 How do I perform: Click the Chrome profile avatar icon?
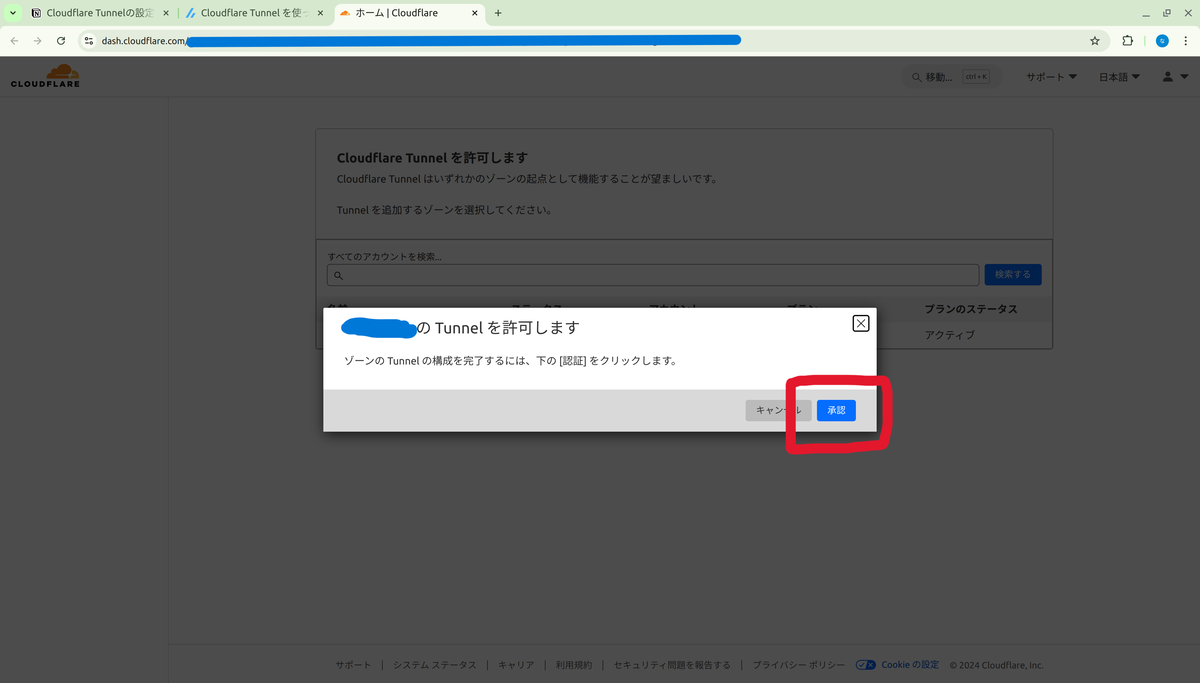click(x=1162, y=41)
